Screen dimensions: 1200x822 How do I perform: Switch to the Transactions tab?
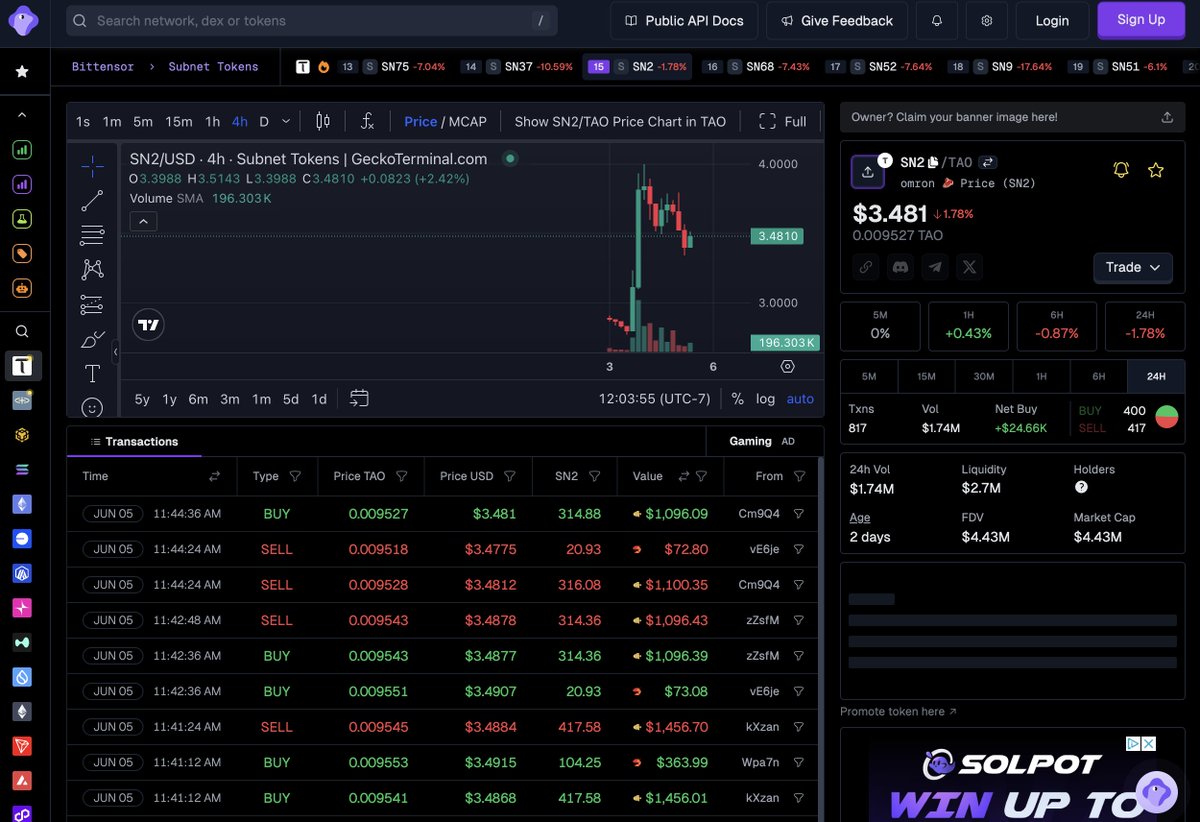(x=134, y=441)
